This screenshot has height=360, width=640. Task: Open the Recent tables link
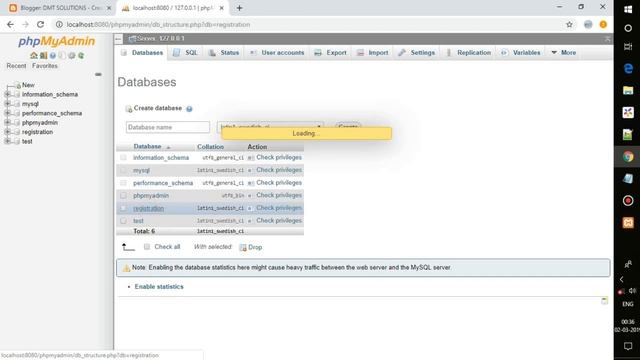[x=16, y=66]
